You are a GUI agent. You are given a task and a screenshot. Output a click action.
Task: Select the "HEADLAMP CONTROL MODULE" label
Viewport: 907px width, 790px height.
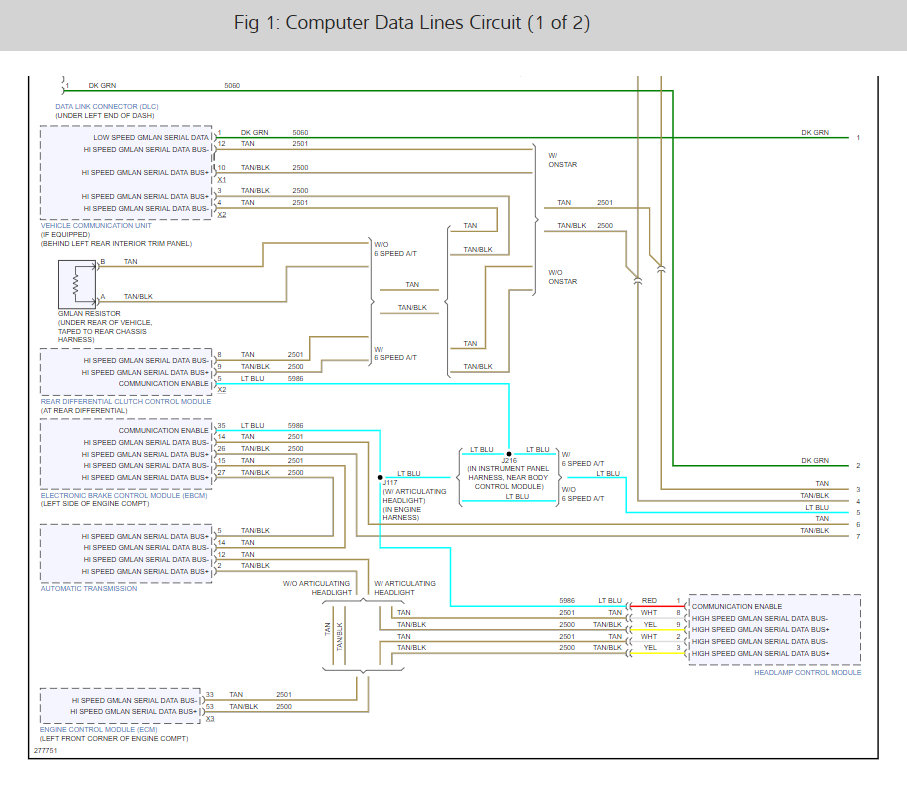[x=808, y=673]
